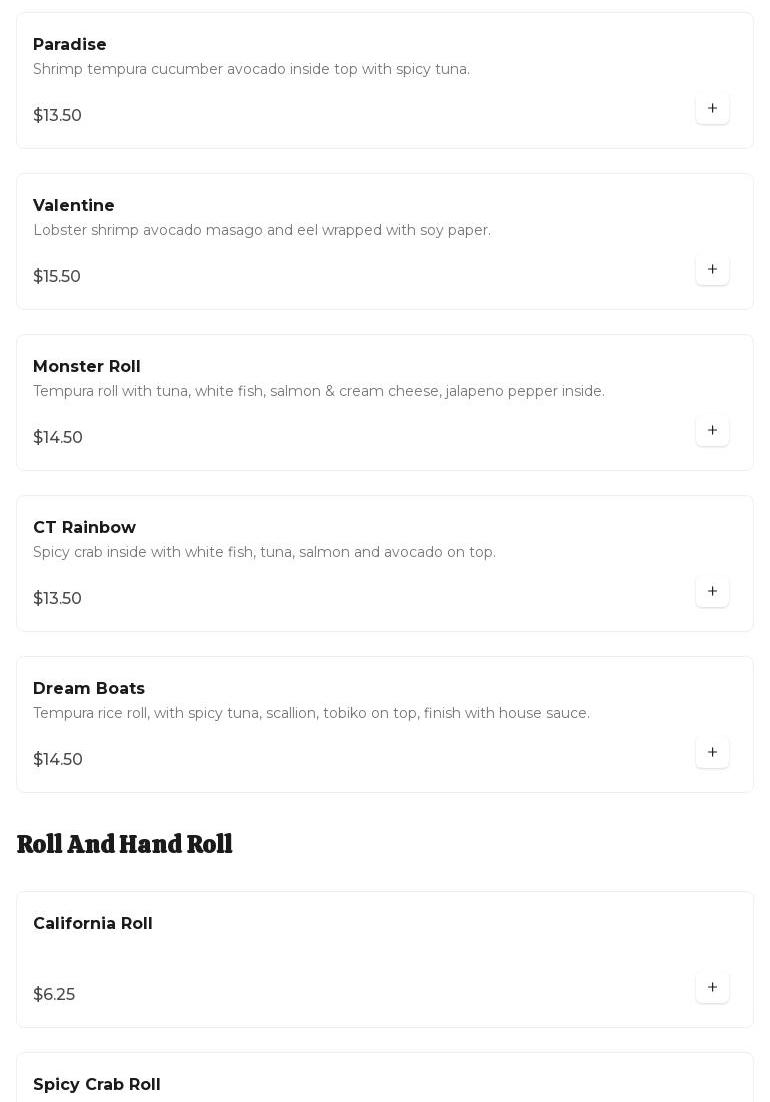
Task: Click Valentine price $15.50
Action: click(57, 277)
